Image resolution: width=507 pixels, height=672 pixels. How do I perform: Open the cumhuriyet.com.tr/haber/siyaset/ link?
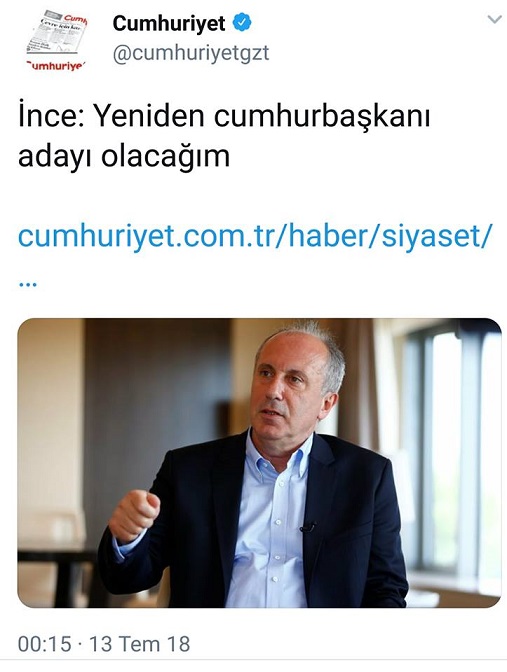tap(253, 236)
